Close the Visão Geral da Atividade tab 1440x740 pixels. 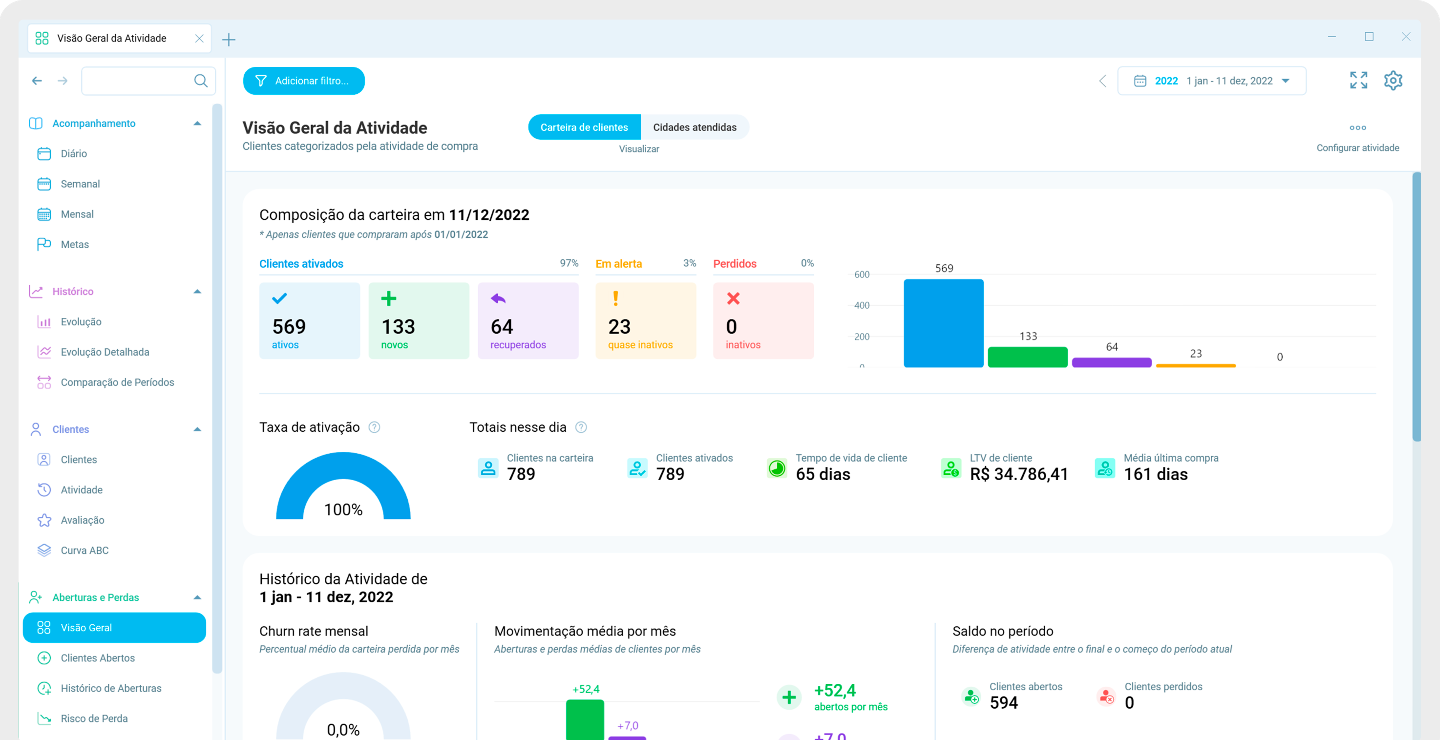199,39
